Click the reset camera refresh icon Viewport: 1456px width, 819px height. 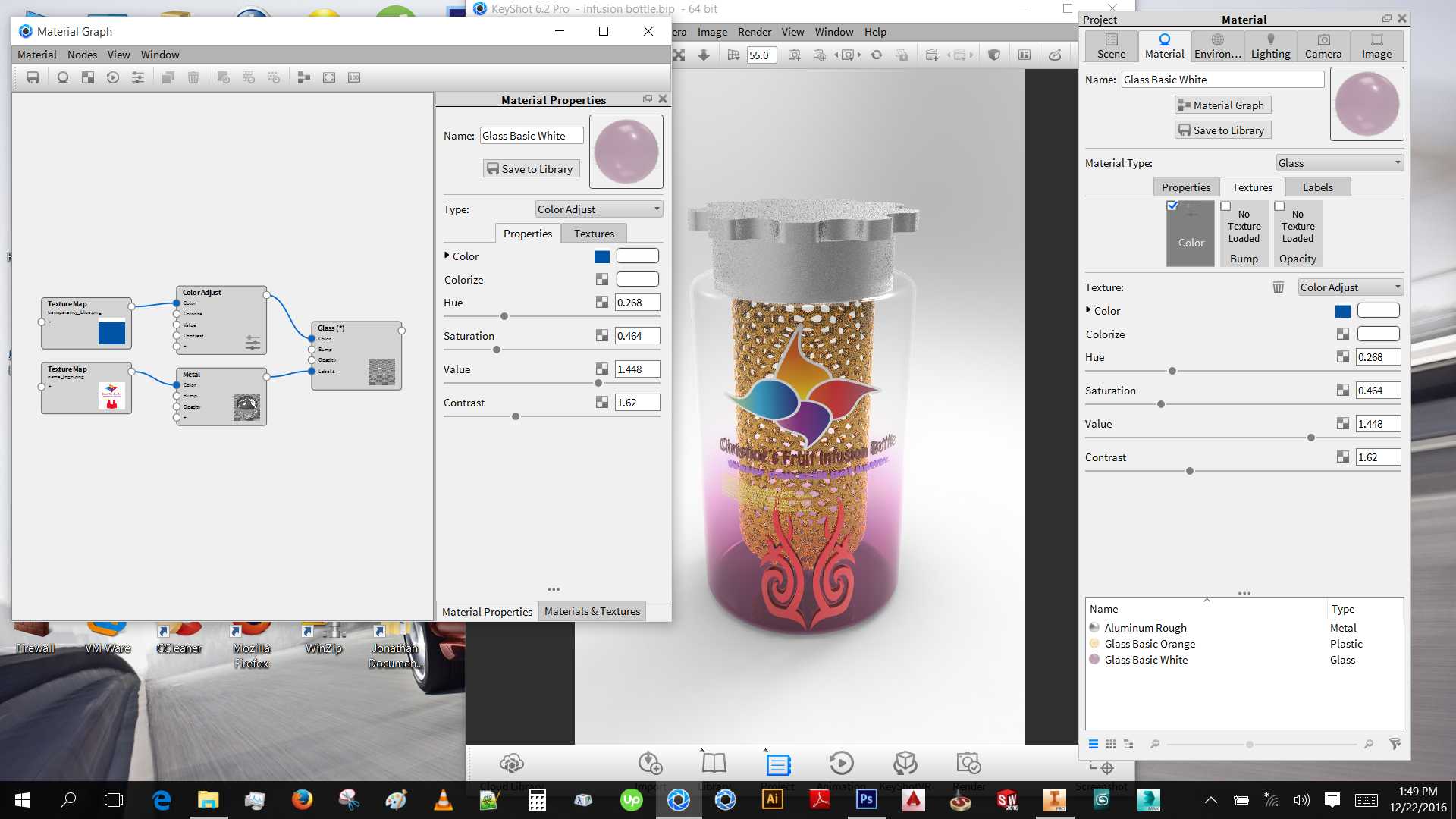[x=877, y=55]
